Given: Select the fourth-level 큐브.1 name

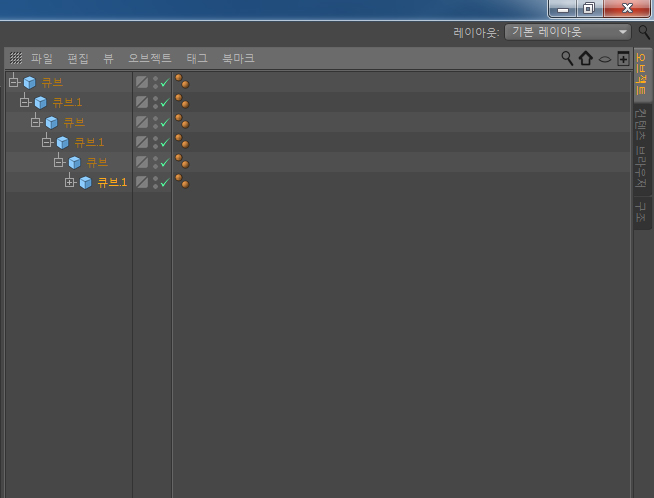Looking at the screenshot, I should coord(89,142).
